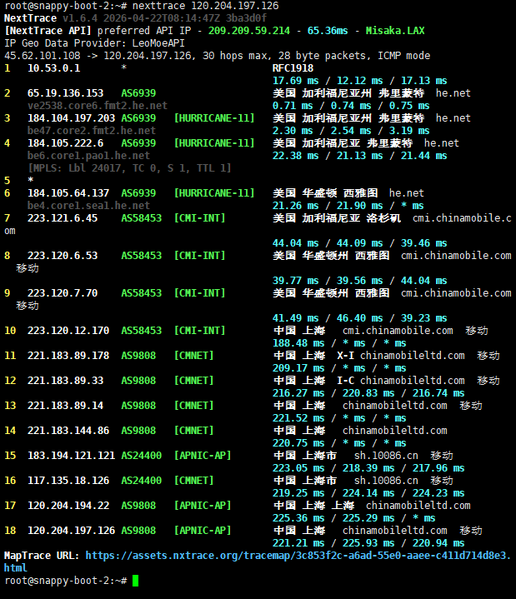
Task: Click hostname be47.core2.fmt2.he.net
Action: point(92,131)
